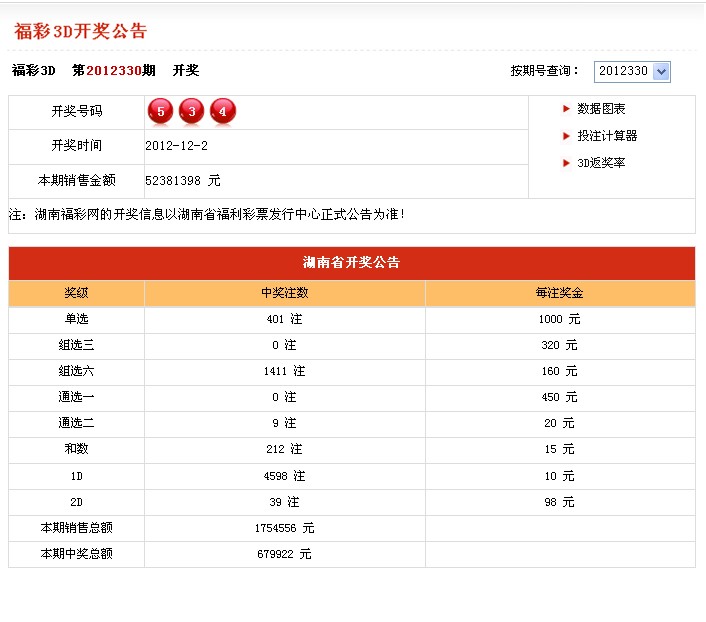
Task: Select the 98 元 prize cell
Action: tap(559, 502)
